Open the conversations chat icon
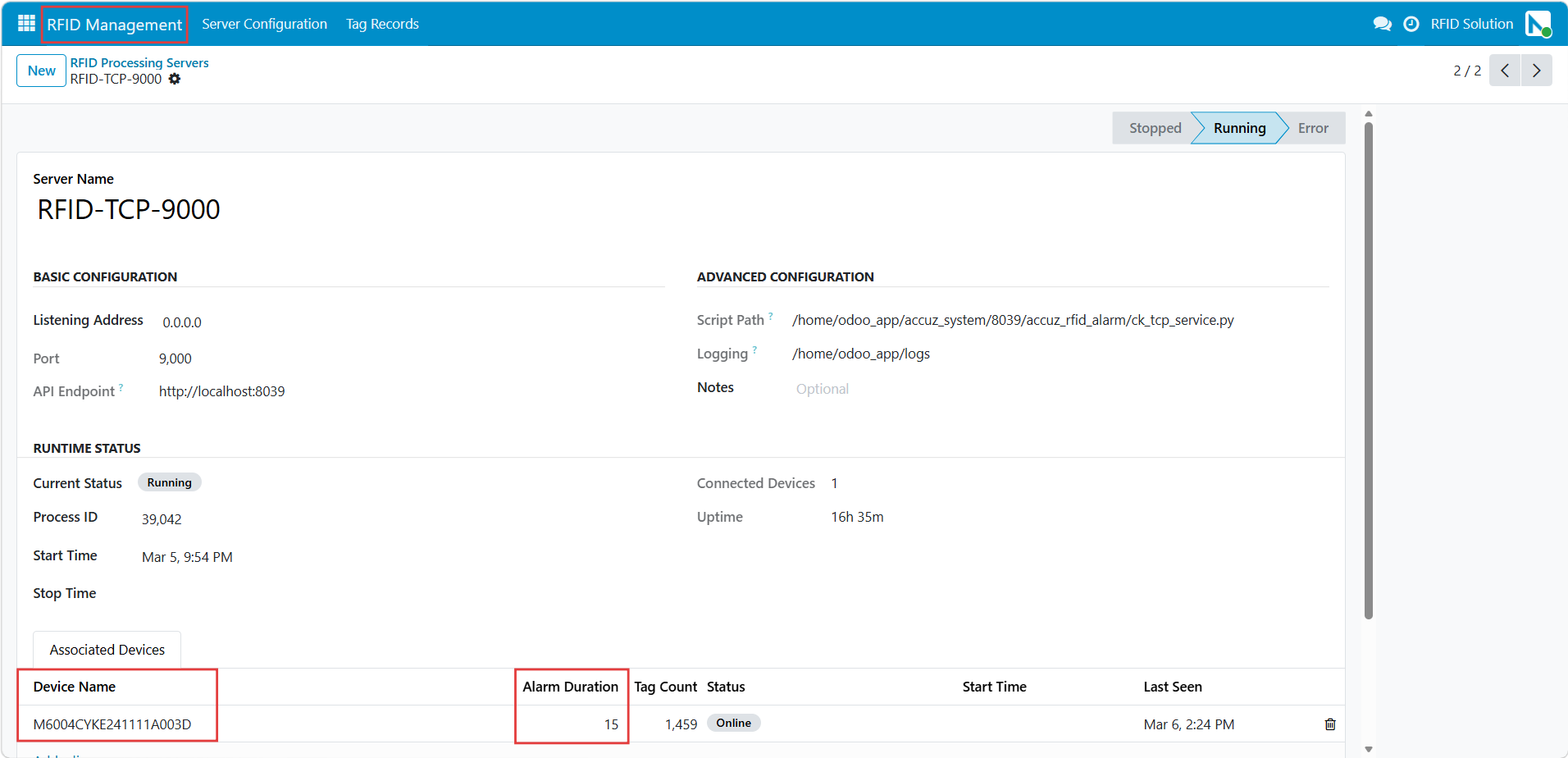1568x758 pixels. [x=1383, y=24]
